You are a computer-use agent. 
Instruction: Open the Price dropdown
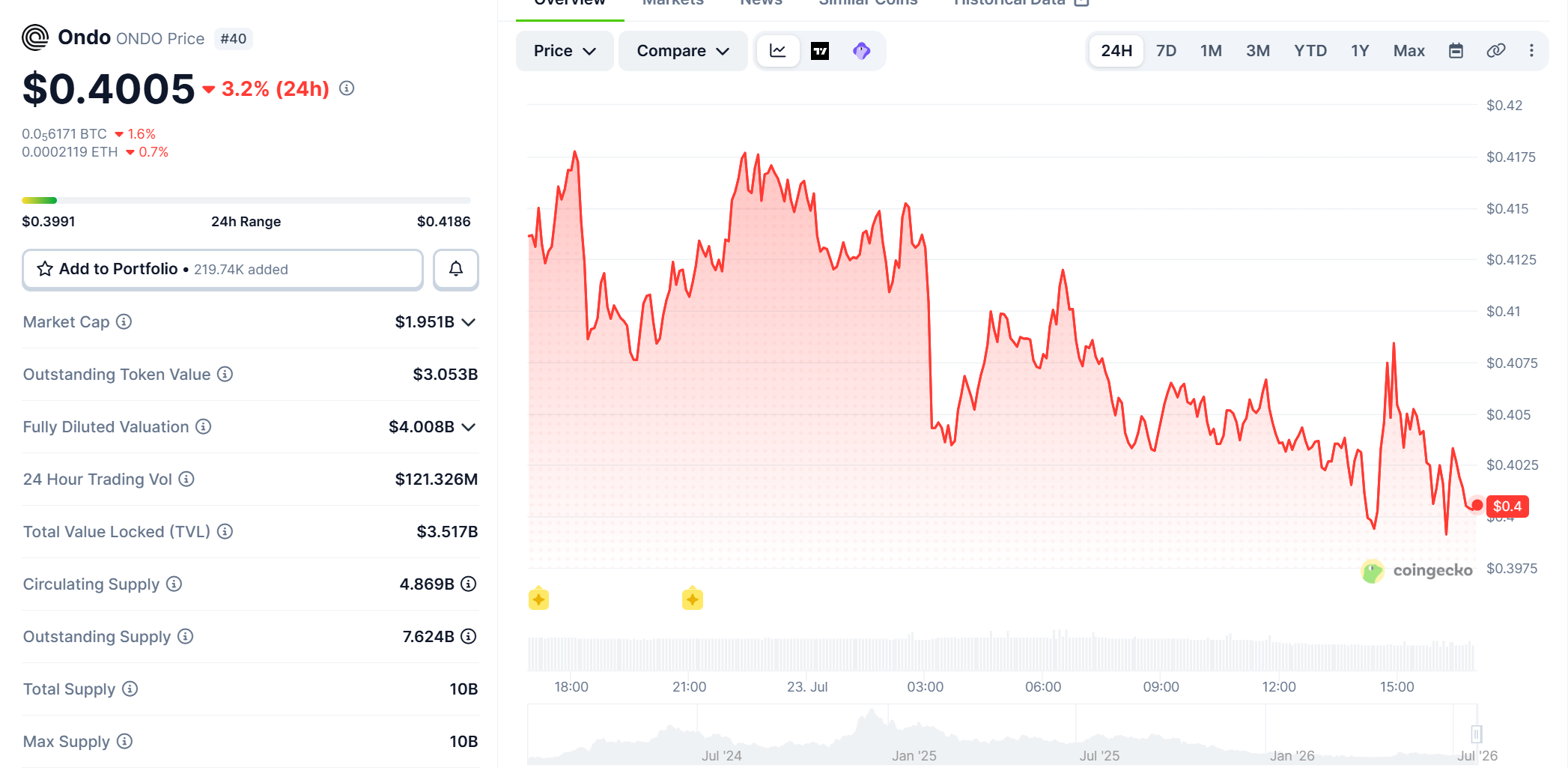pos(565,51)
